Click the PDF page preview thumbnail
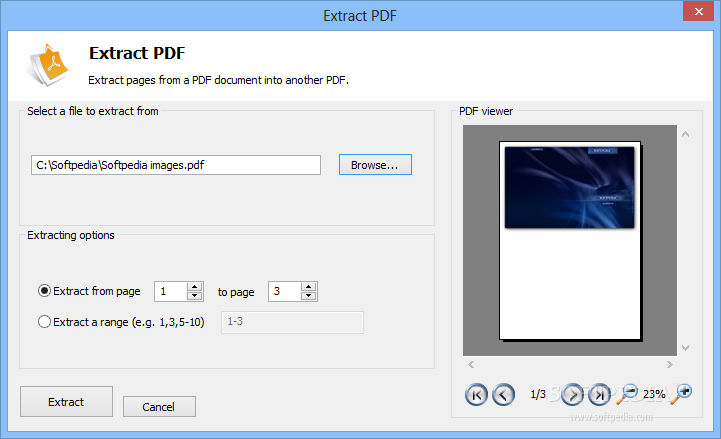The image size is (721, 439). click(x=570, y=240)
